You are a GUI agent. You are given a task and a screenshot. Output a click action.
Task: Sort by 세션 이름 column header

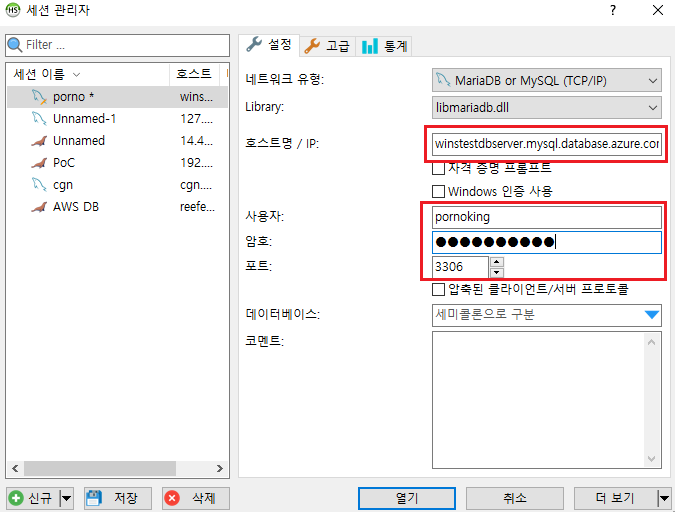point(88,74)
